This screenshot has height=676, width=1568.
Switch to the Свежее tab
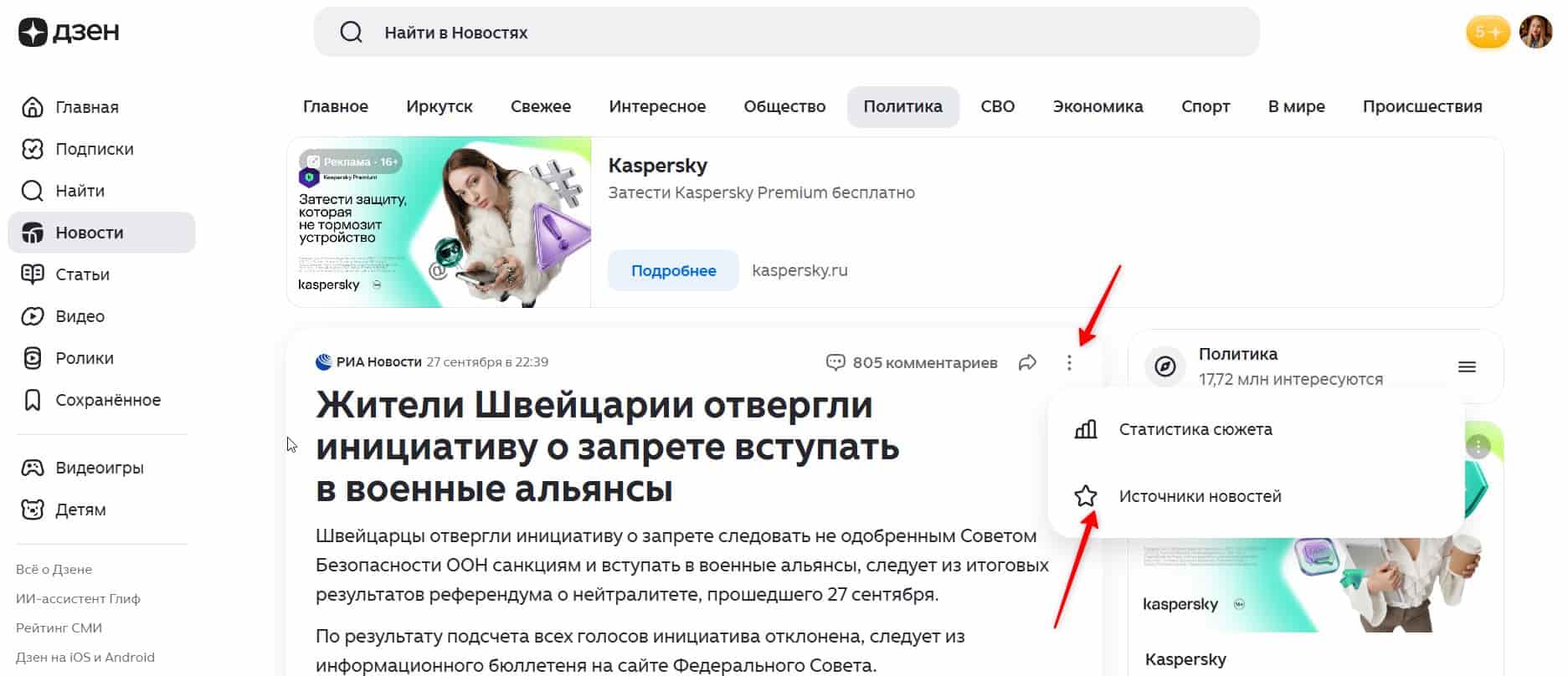pos(541,106)
